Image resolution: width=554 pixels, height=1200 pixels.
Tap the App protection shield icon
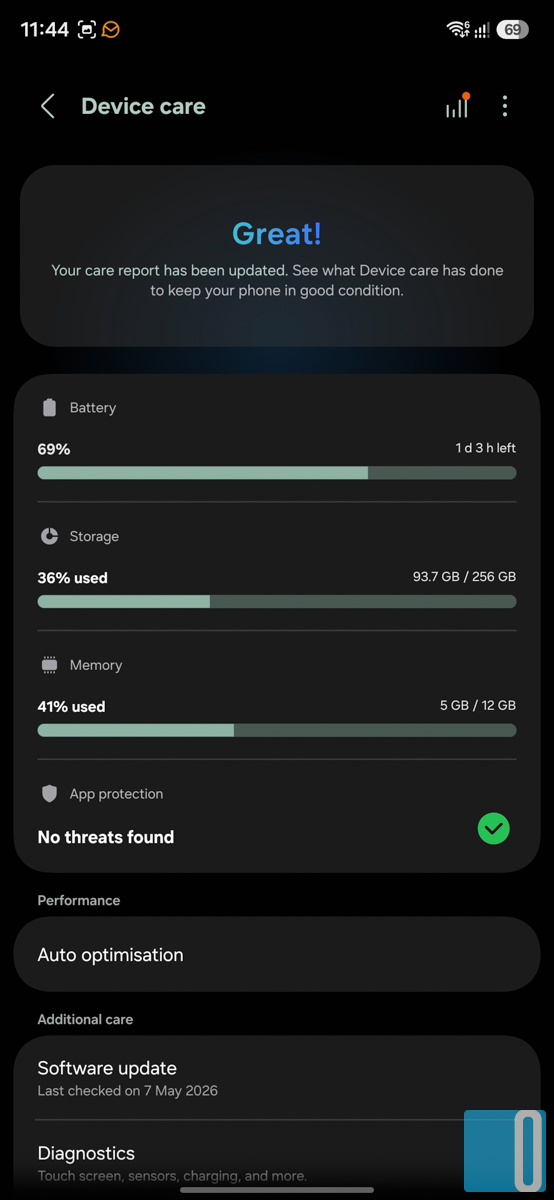click(x=49, y=794)
